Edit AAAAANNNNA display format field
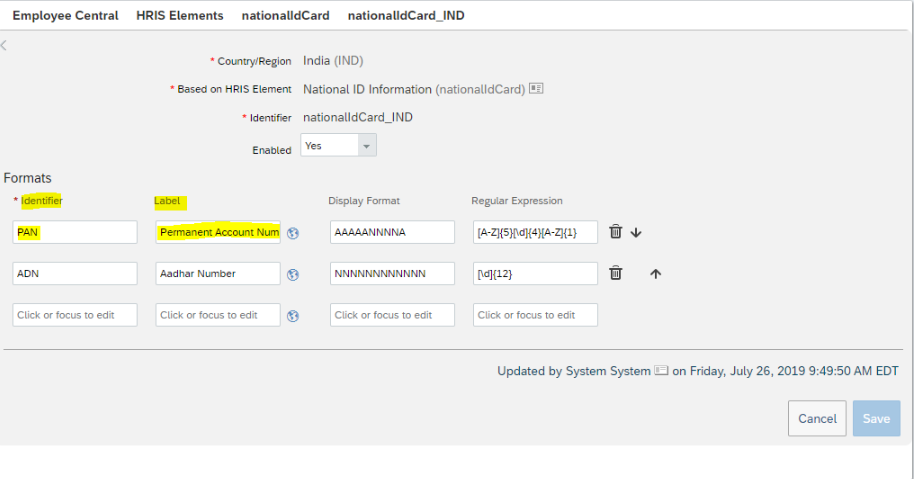914x479 pixels. click(392, 232)
